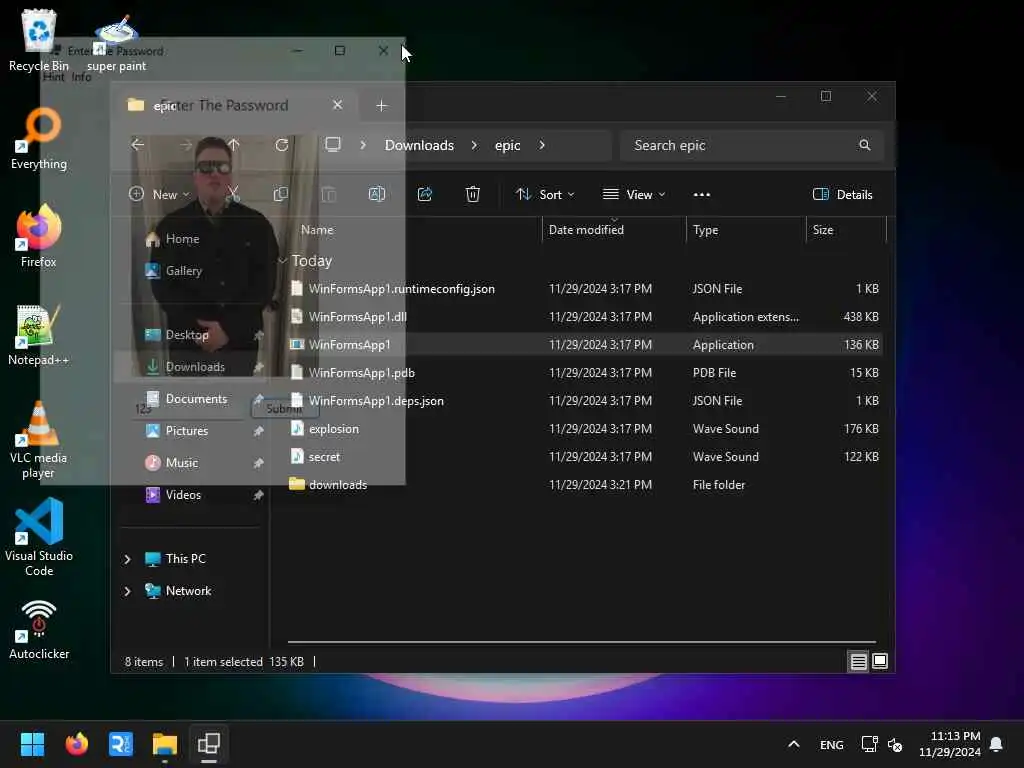Select Videos in navigation pane
The width and height of the screenshot is (1024, 768).
[183, 495]
